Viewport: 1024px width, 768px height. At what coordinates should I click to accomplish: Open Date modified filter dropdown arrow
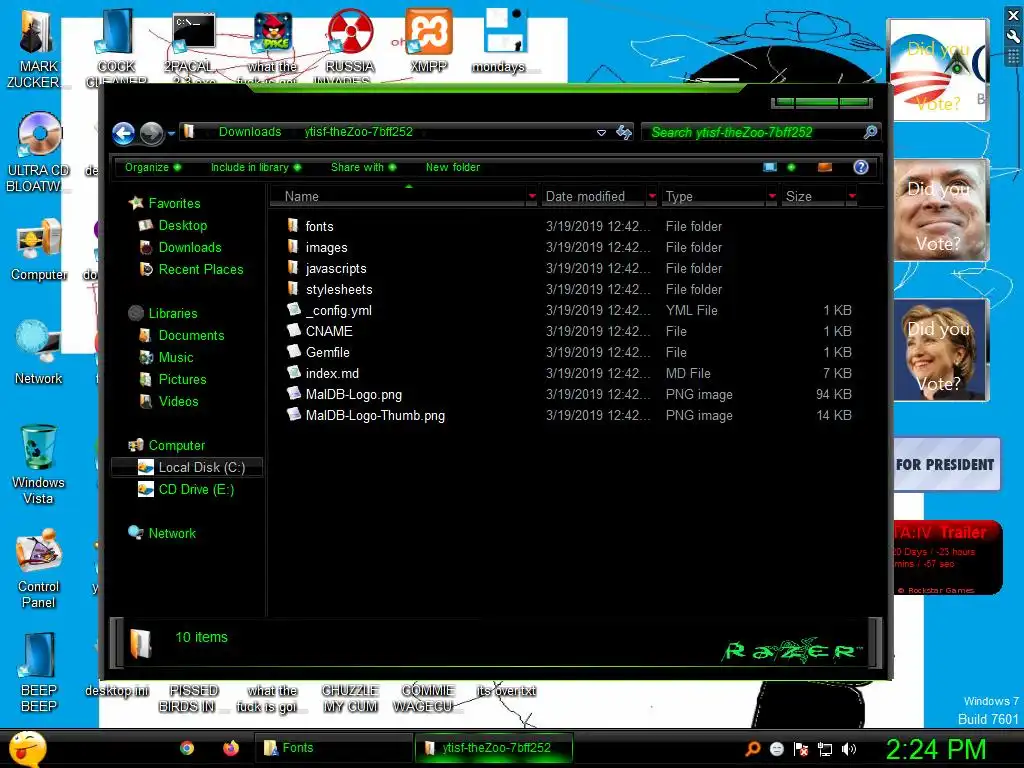click(652, 197)
